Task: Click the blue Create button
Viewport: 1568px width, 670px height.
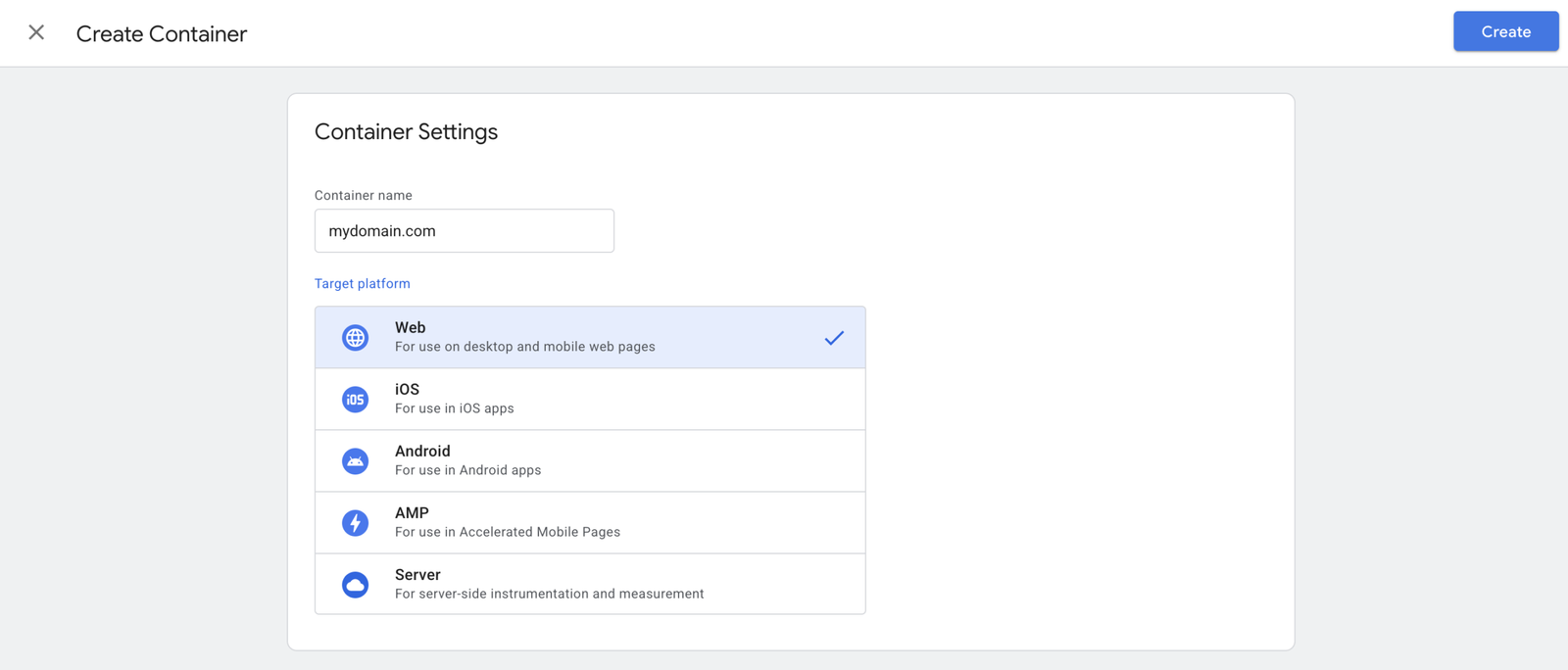Action: [x=1505, y=31]
